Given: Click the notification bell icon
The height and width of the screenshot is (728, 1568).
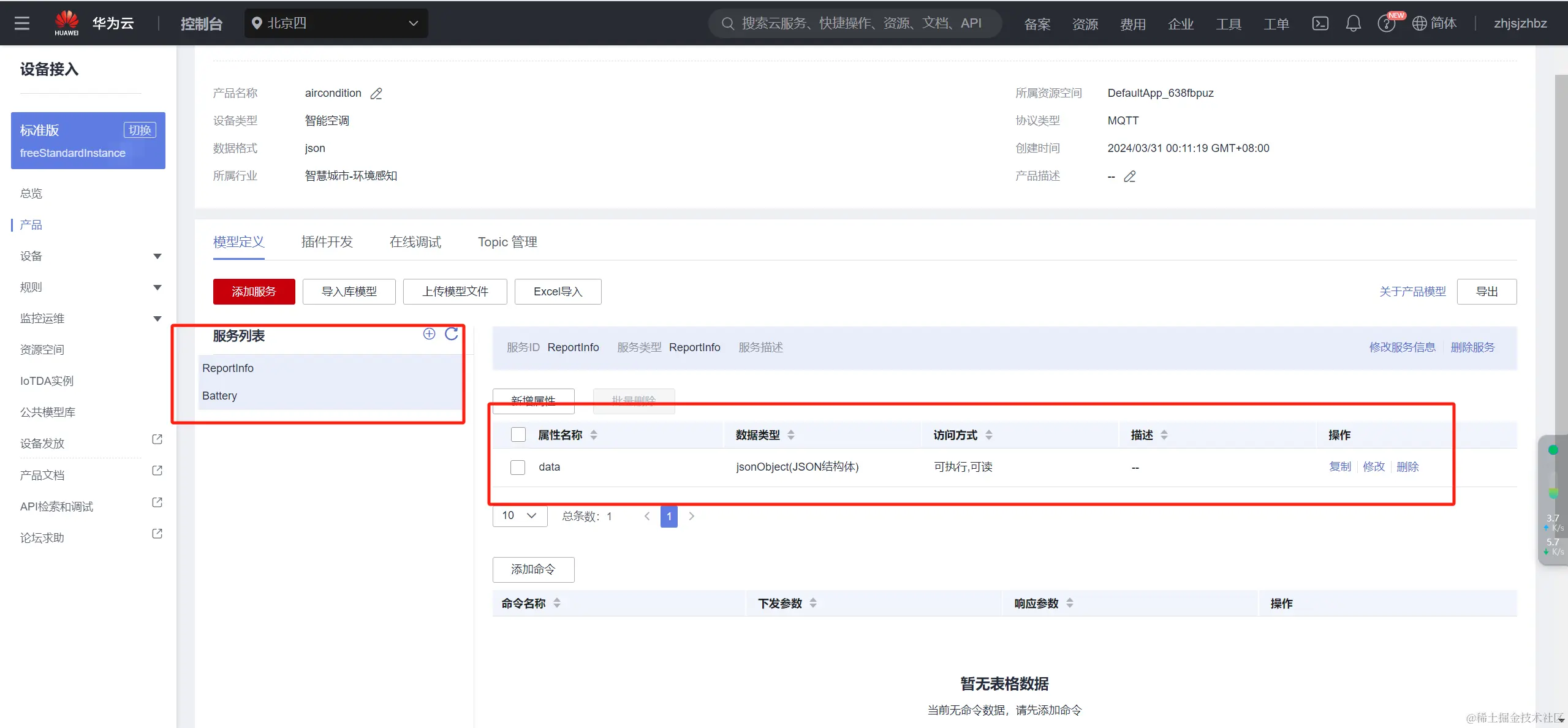Looking at the screenshot, I should [1353, 23].
